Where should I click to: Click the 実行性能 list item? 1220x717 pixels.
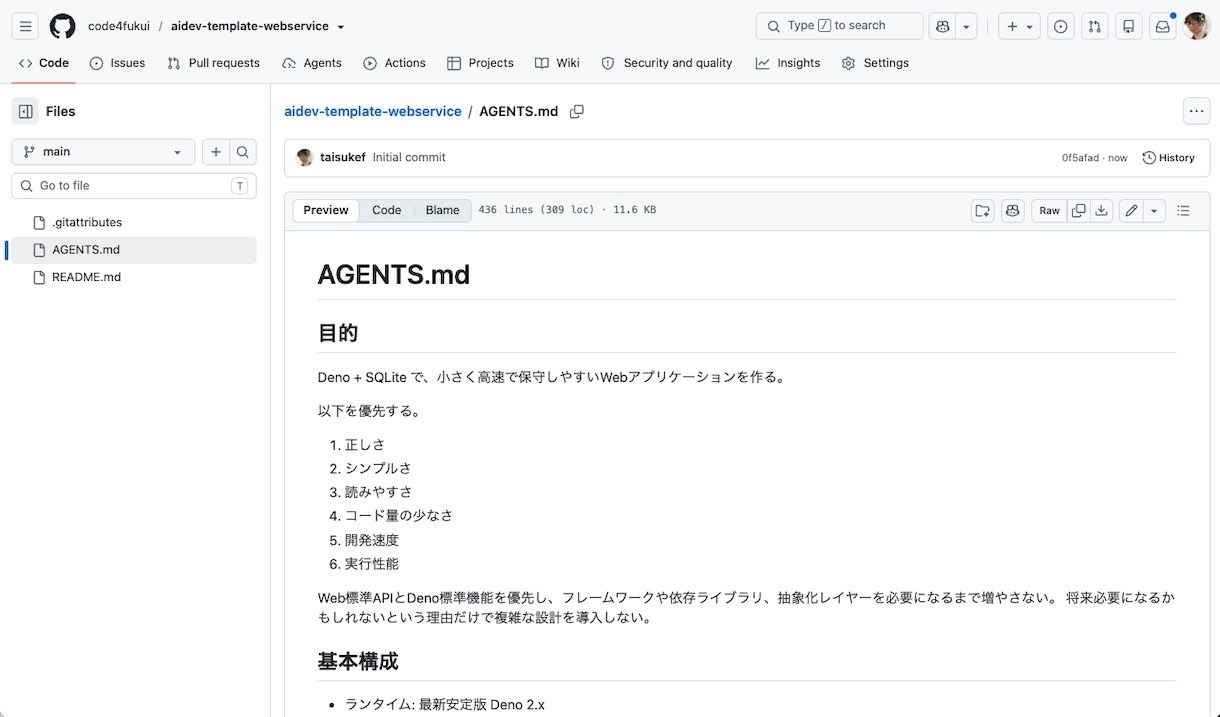pyautogui.click(x=372, y=564)
